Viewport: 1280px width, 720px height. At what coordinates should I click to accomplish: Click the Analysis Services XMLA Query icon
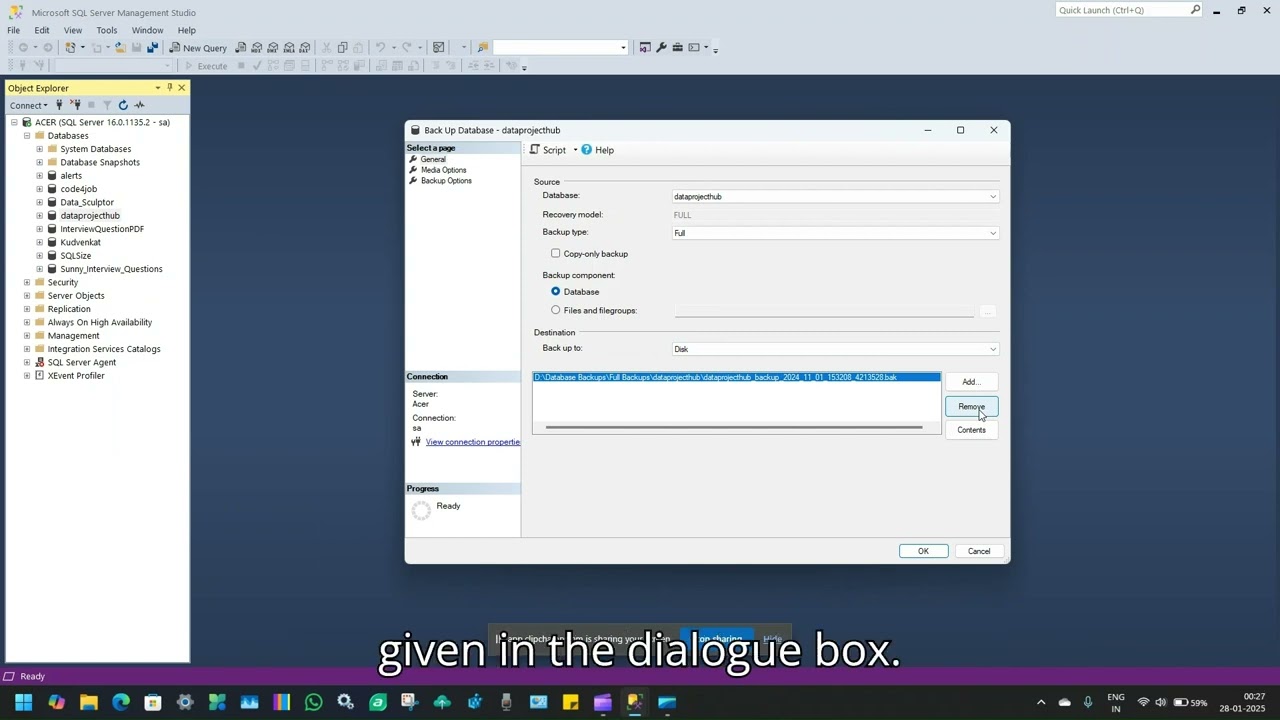289,47
